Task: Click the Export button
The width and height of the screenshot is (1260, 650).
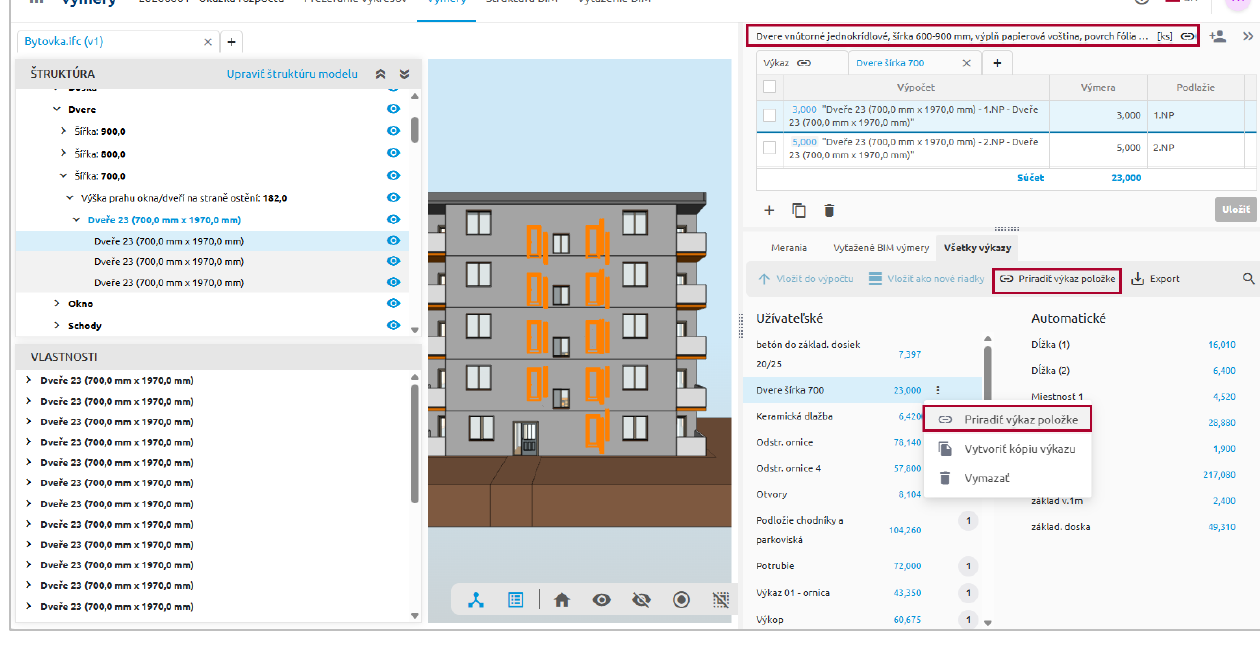Action: 1155,279
